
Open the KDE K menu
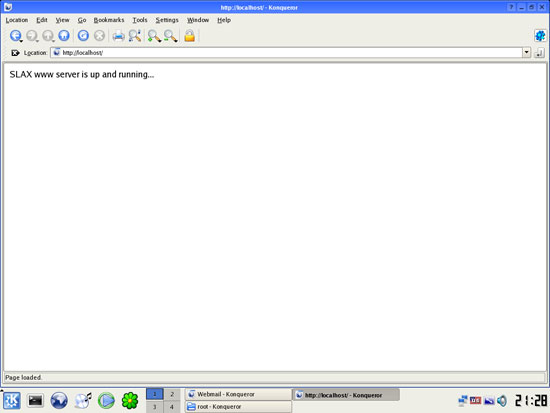click(x=12, y=400)
